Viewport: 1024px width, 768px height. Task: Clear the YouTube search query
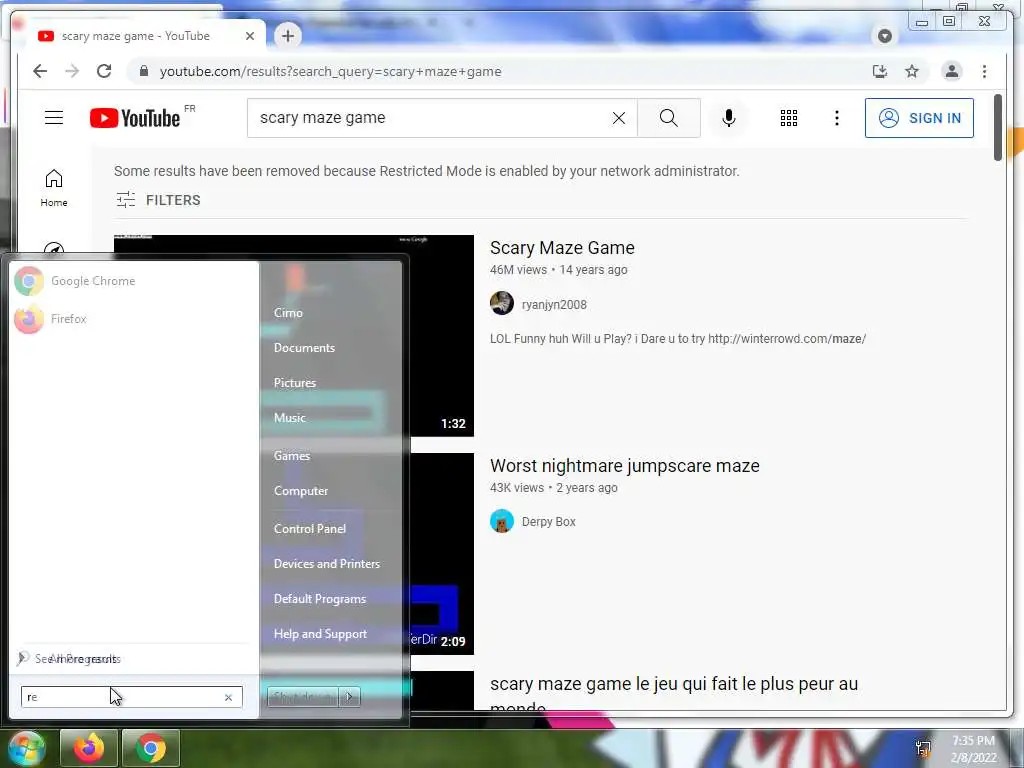click(x=618, y=118)
